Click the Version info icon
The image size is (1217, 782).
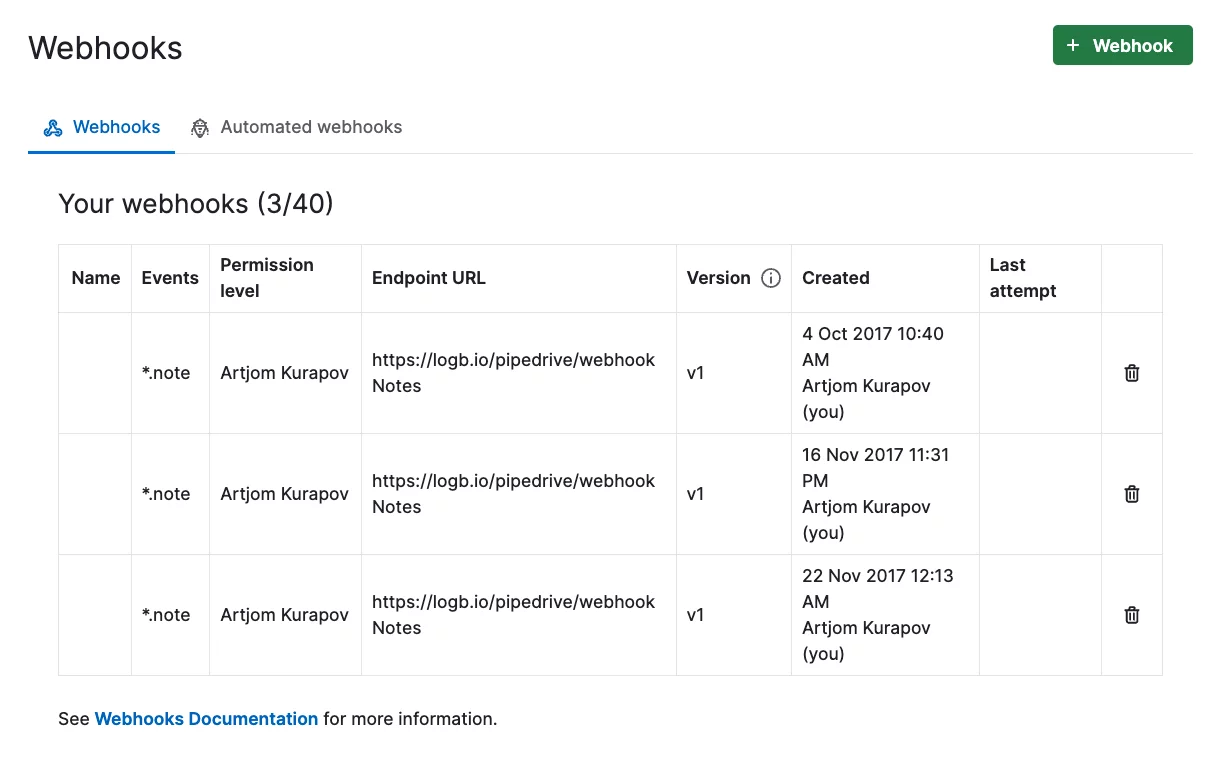pyautogui.click(x=771, y=278)
